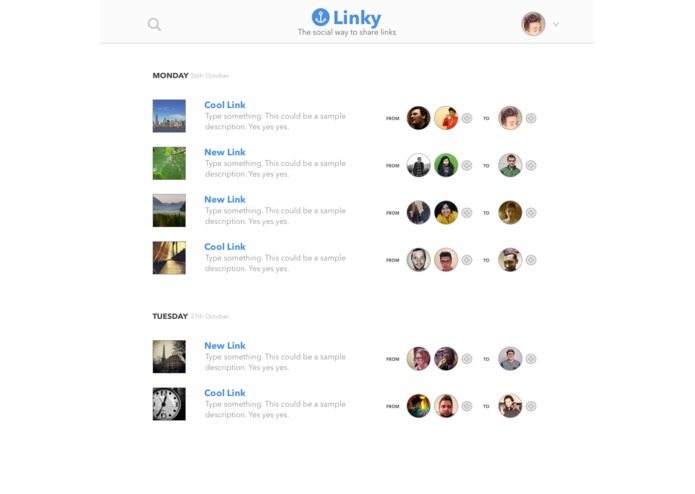The image size is (695, 494).
Task: Click green-background sender avatar on leaf row
Action: click(x=446, y=165)
